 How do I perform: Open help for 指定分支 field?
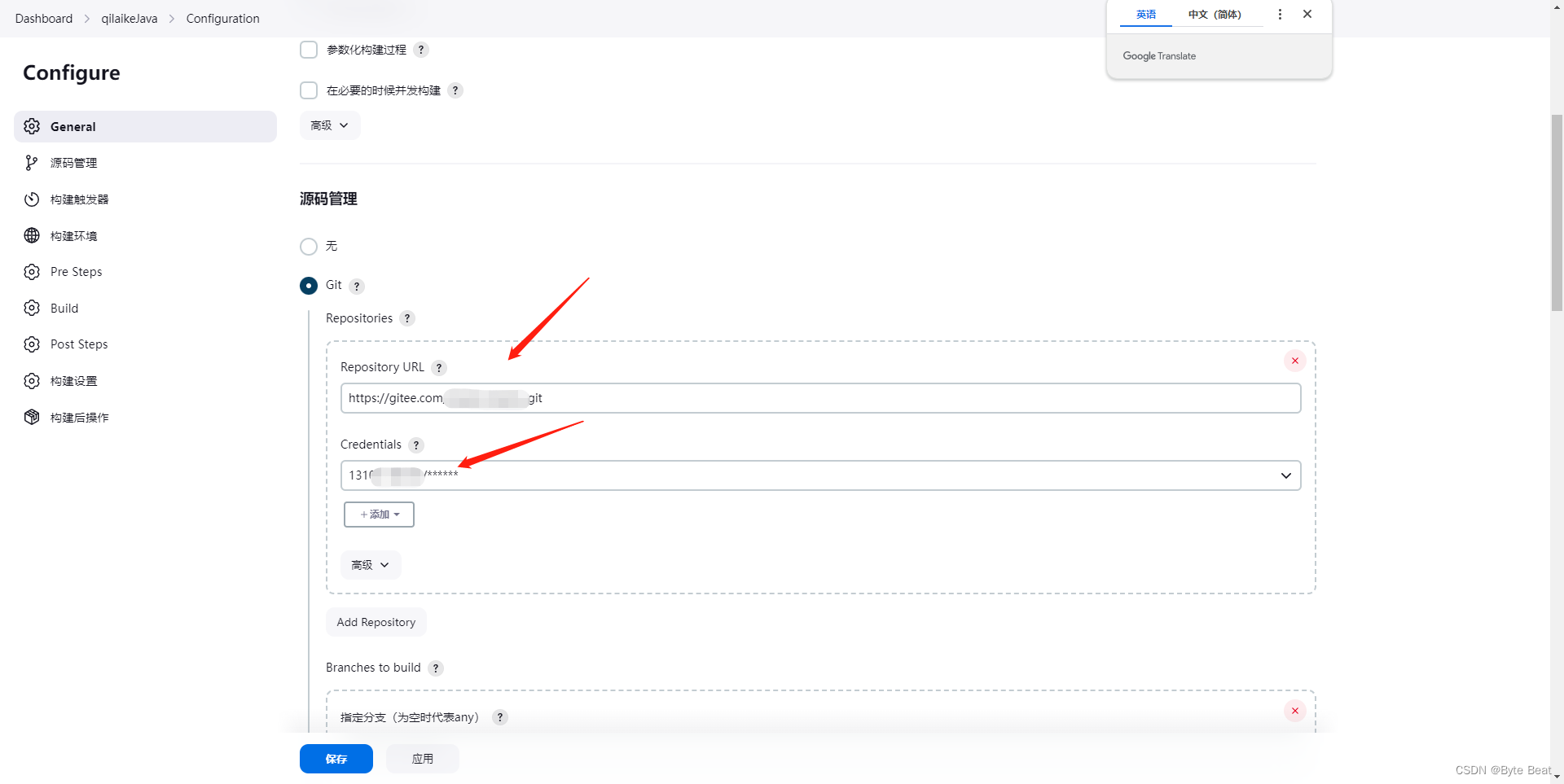[x=500, y=717]
